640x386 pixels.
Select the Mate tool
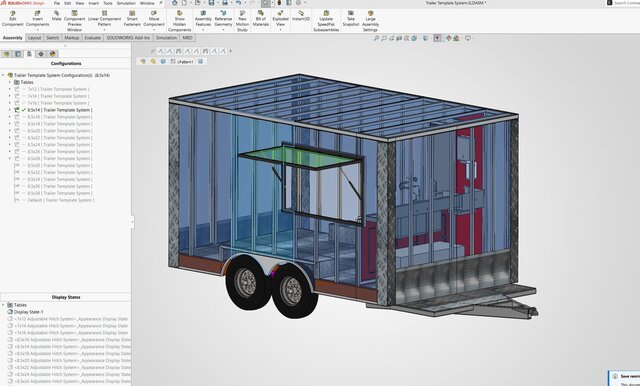tap(56, 16)
